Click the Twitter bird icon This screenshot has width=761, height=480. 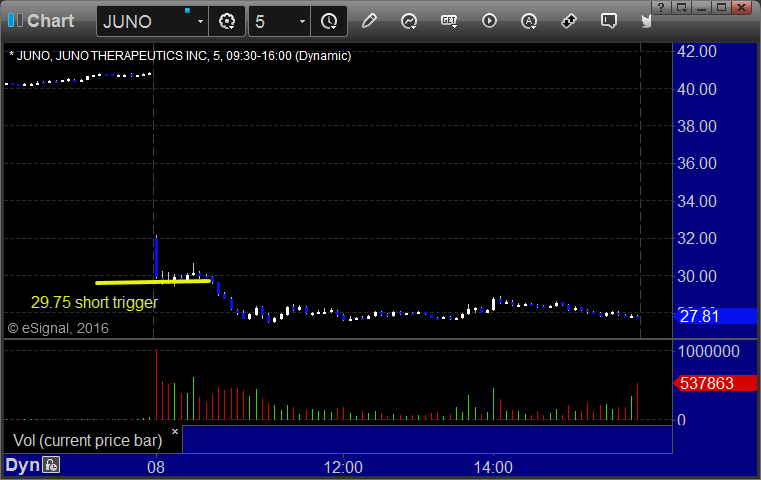(x=646, y=21)
